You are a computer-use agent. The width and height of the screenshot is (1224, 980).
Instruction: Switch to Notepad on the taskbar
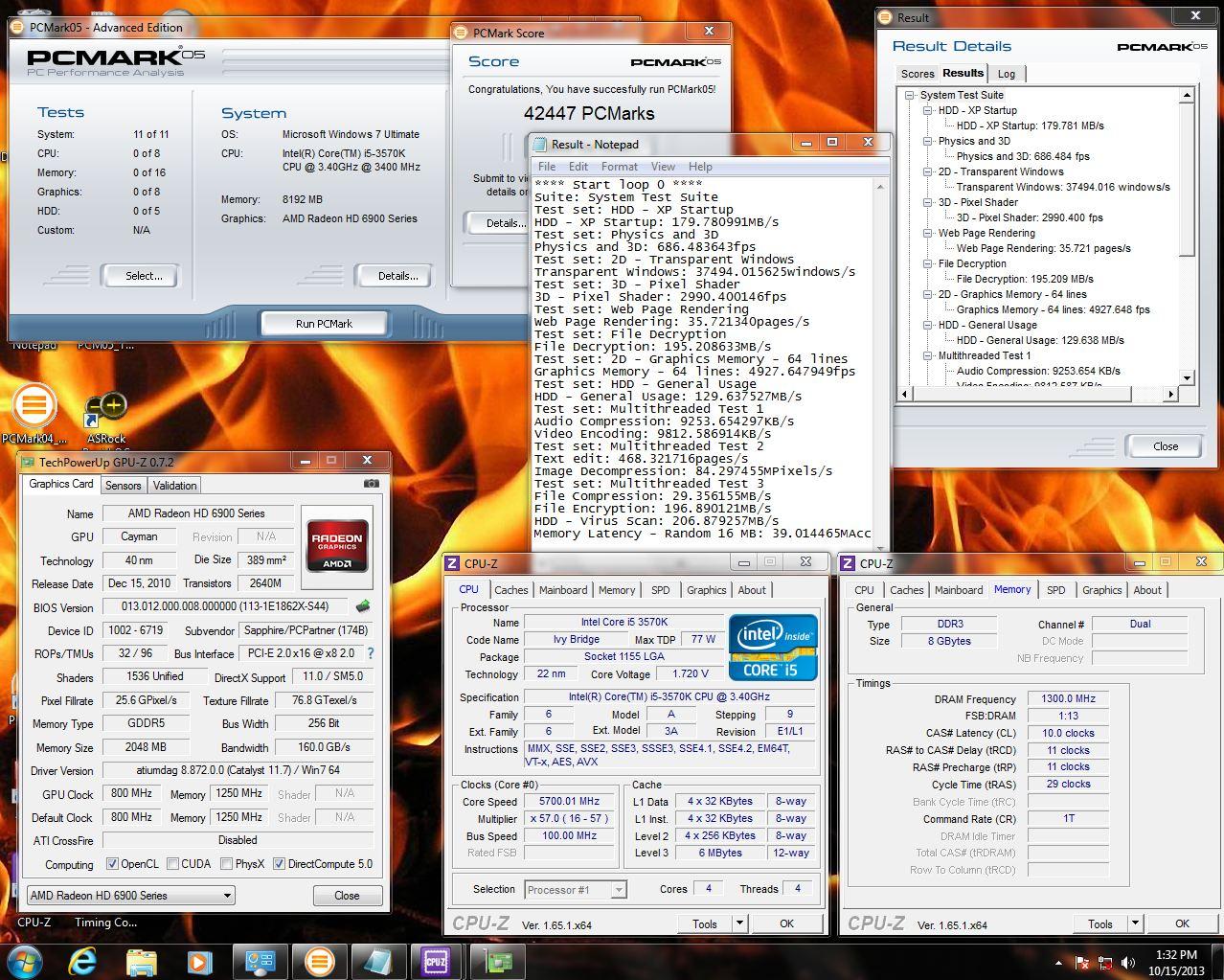[378, 961]
